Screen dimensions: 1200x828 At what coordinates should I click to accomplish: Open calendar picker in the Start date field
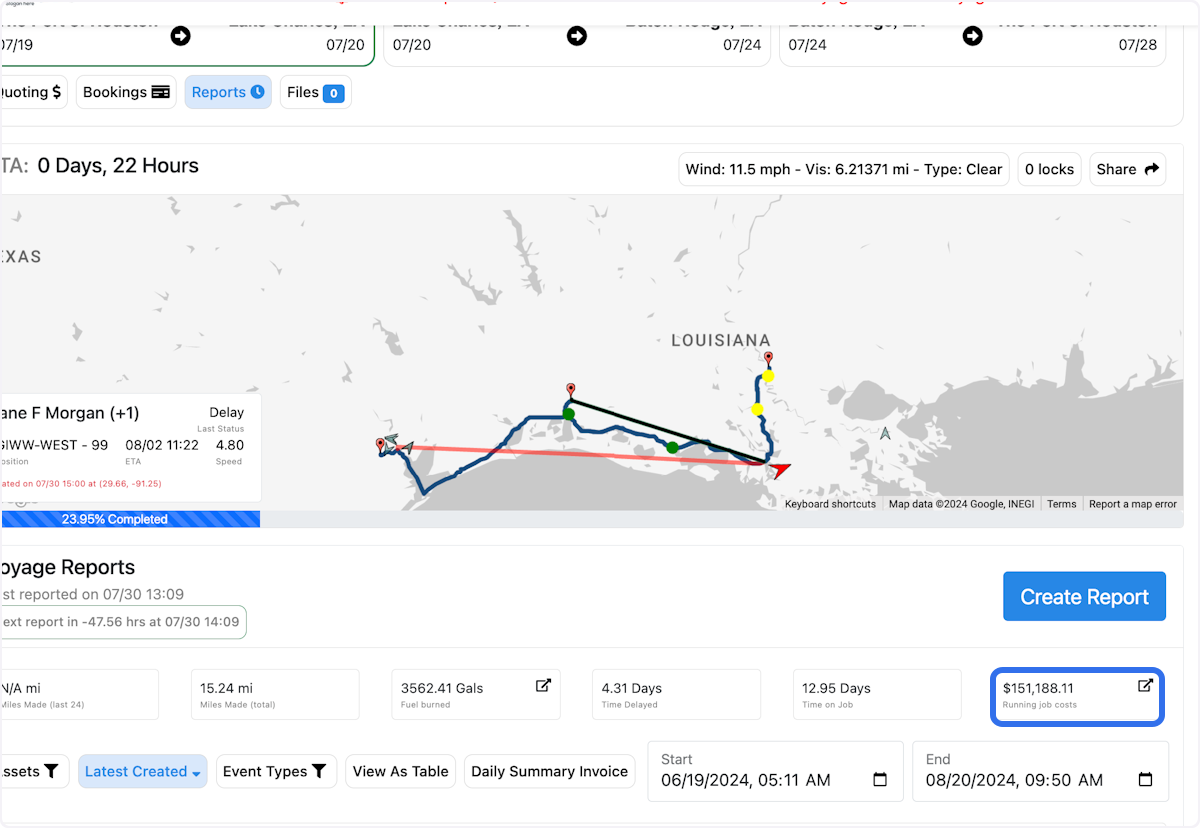[x=880, y=780]
